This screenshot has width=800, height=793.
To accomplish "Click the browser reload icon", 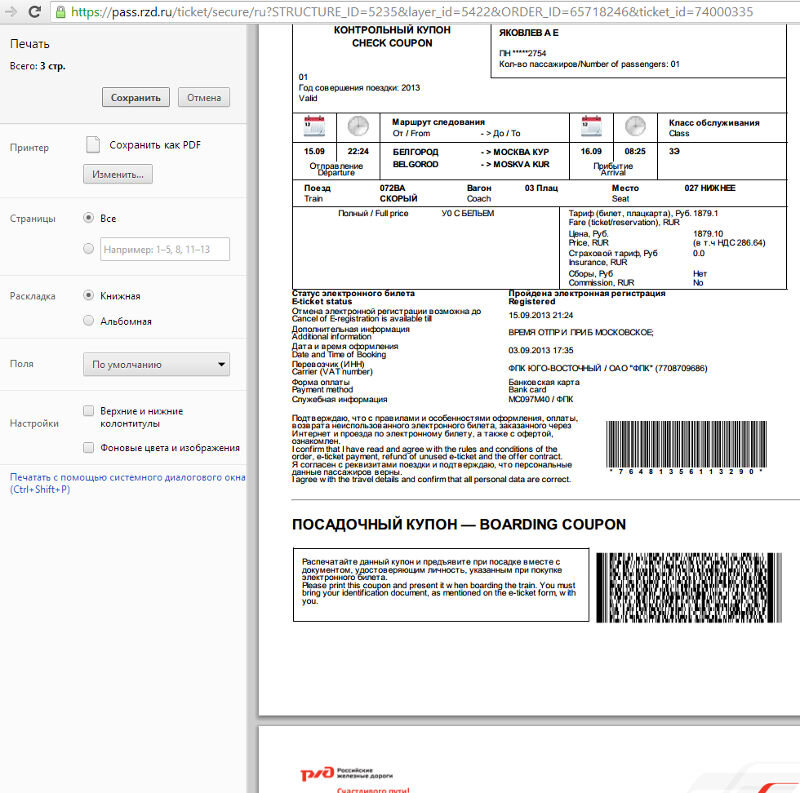I will (x=35, y=11).
